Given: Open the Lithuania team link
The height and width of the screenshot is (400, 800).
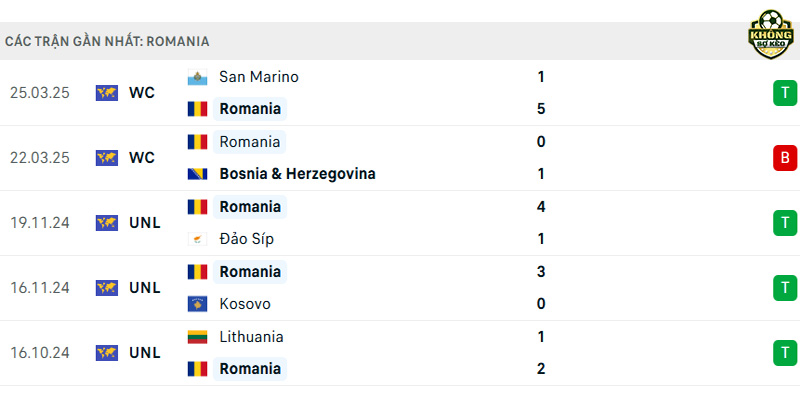Looking at the screenshot, I should point(251,337).
